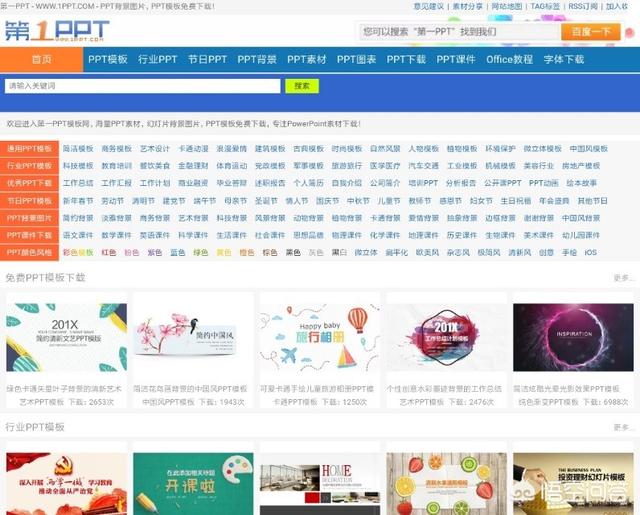
Task: Expand 更多 next to 行业PPT模板
Action: pos(623,428)
